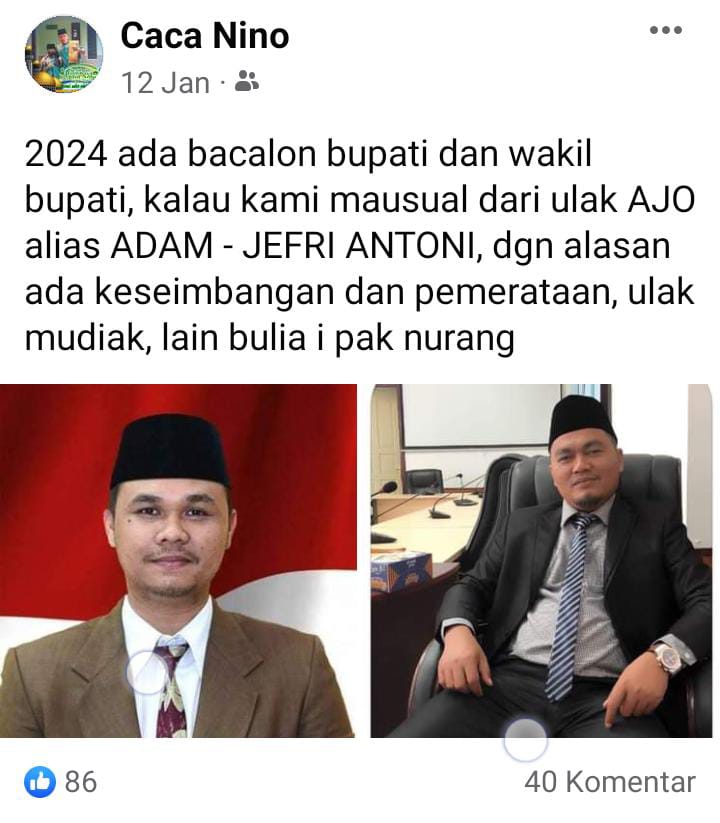Viewport: 720px width, 823px height.
Task: Open right photo of man seated in chair
Action: tap(541, 561)
